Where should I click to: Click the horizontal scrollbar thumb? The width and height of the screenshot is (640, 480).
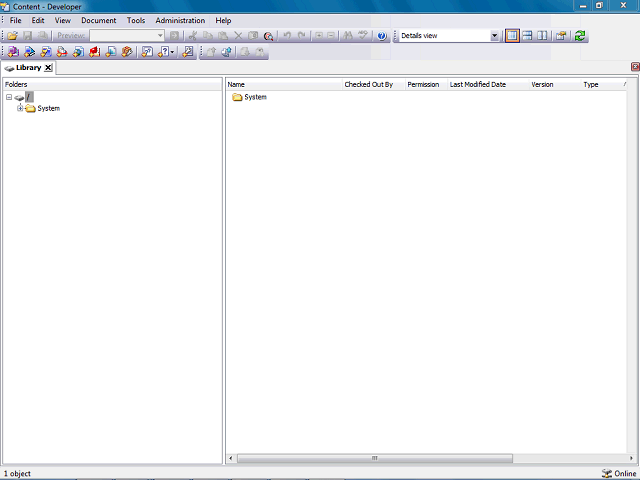(x=375, y=458)
